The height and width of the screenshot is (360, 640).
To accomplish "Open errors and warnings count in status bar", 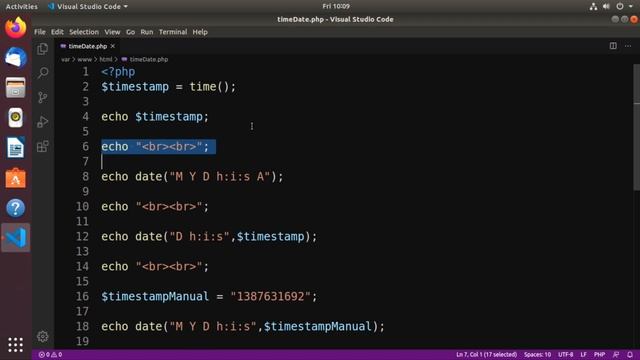I will (50, 355).
